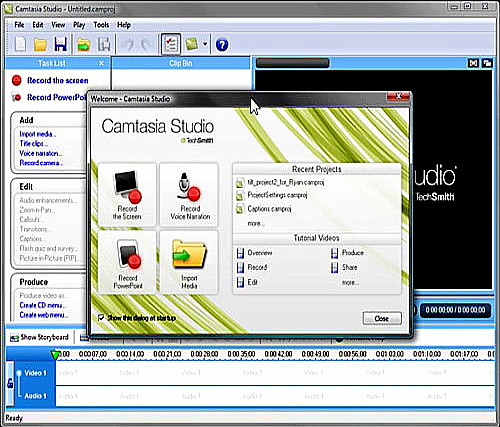Click the Redo toolbar arrow

coord(146,44)
